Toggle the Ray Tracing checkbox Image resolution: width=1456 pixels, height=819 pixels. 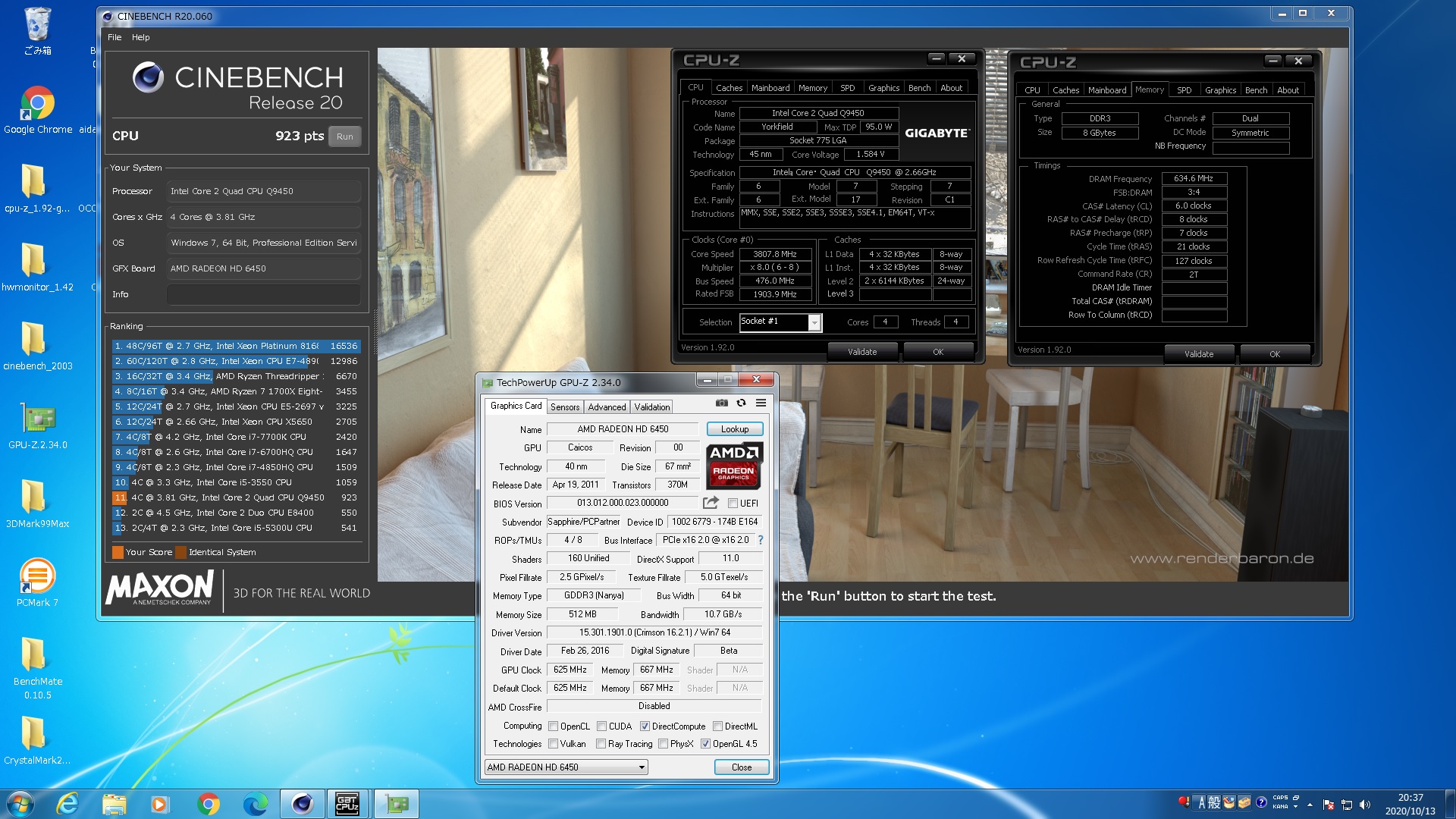[601, 744]
